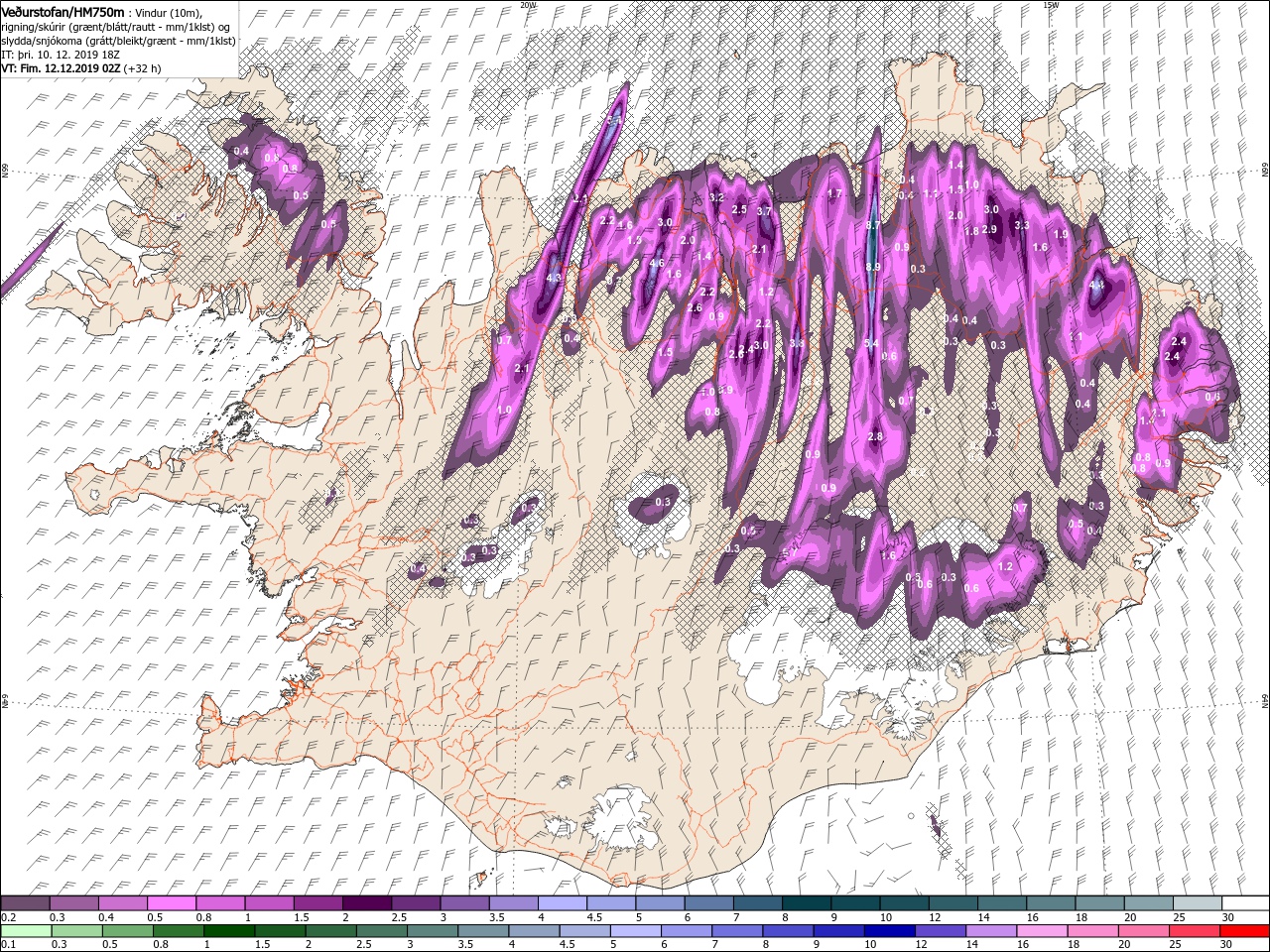Click the 8.7 snowfall value on the map

[x=873, y=226]
